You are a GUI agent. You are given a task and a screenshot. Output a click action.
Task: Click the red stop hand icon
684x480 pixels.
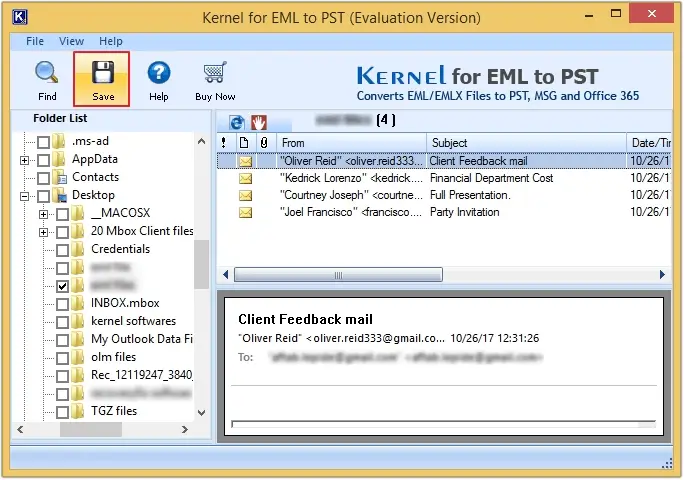click(259, 123)
